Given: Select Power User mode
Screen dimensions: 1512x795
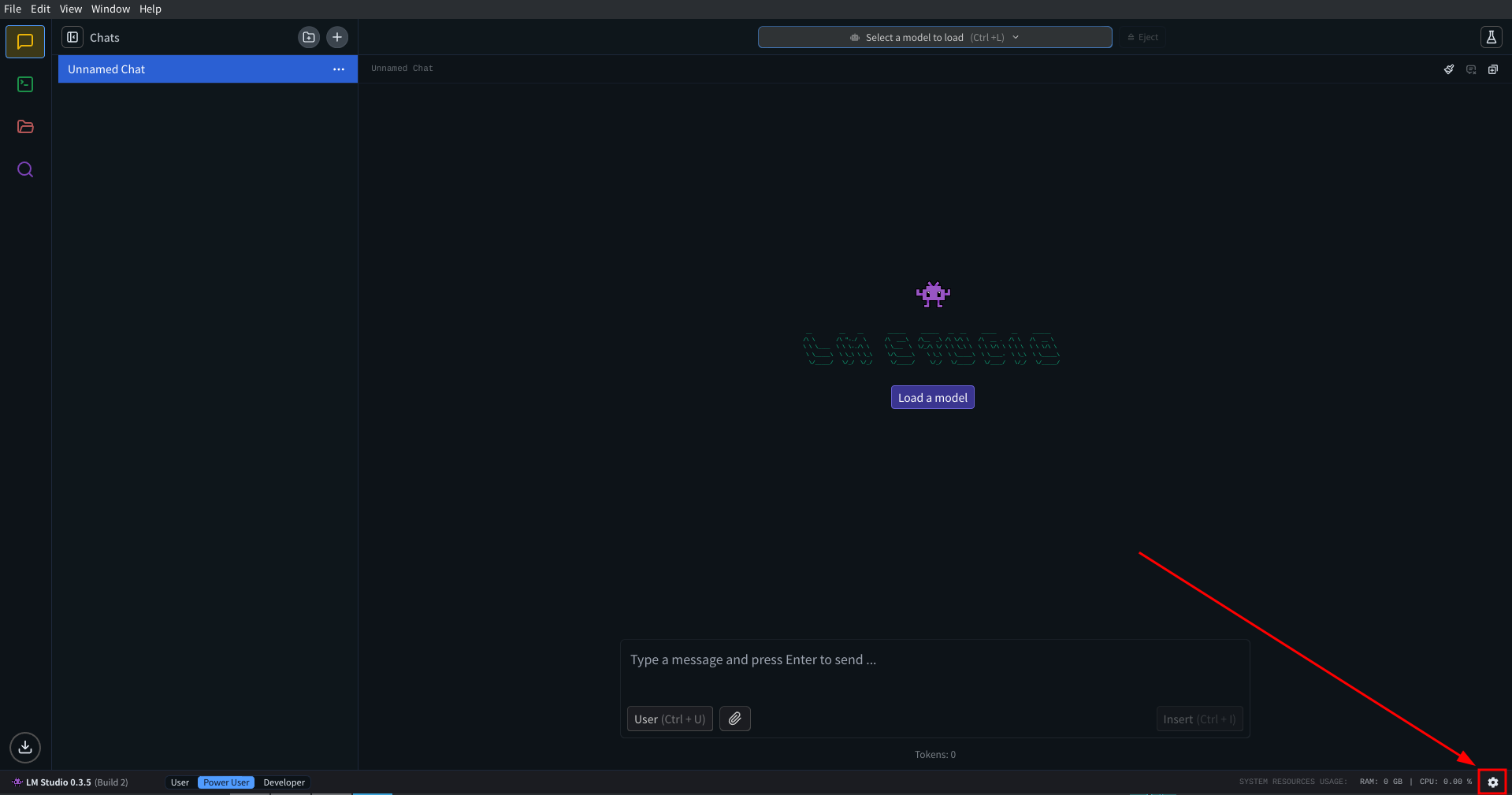Looking at the screenshot, I should point(226,782).
